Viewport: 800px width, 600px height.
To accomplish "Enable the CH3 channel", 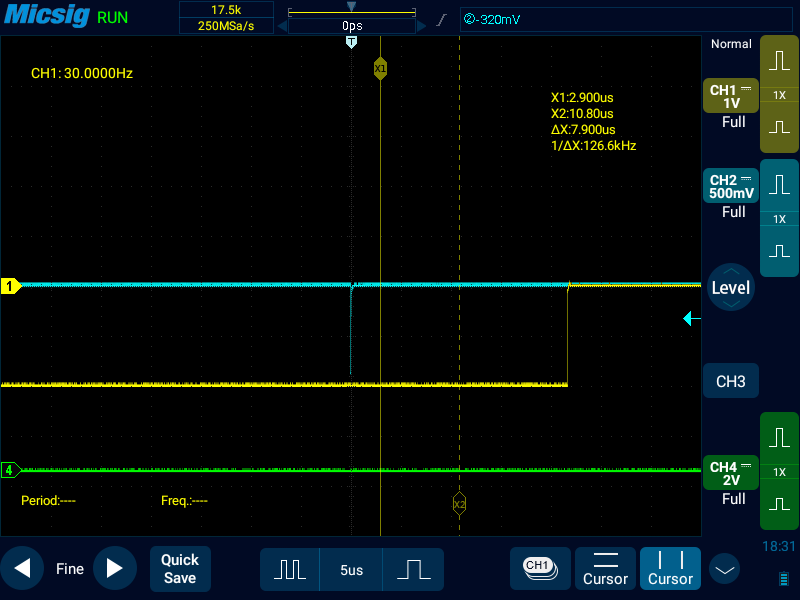I will [x=731, y=381].
